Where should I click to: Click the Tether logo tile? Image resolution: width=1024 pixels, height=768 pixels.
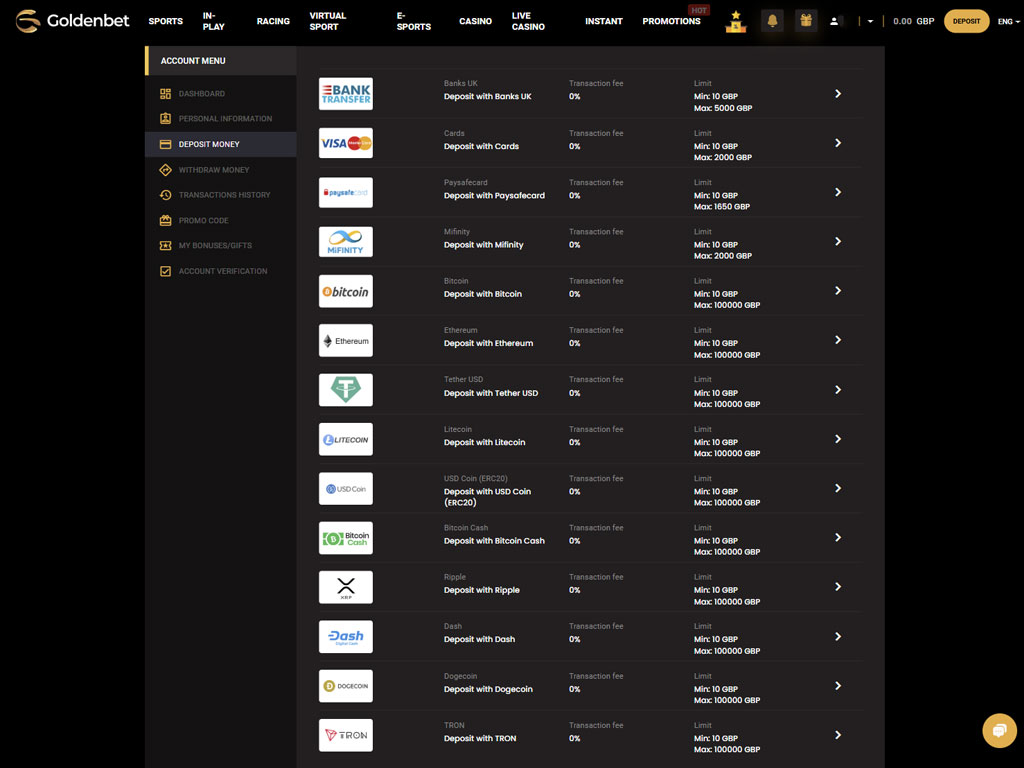[x=345, y=390]
